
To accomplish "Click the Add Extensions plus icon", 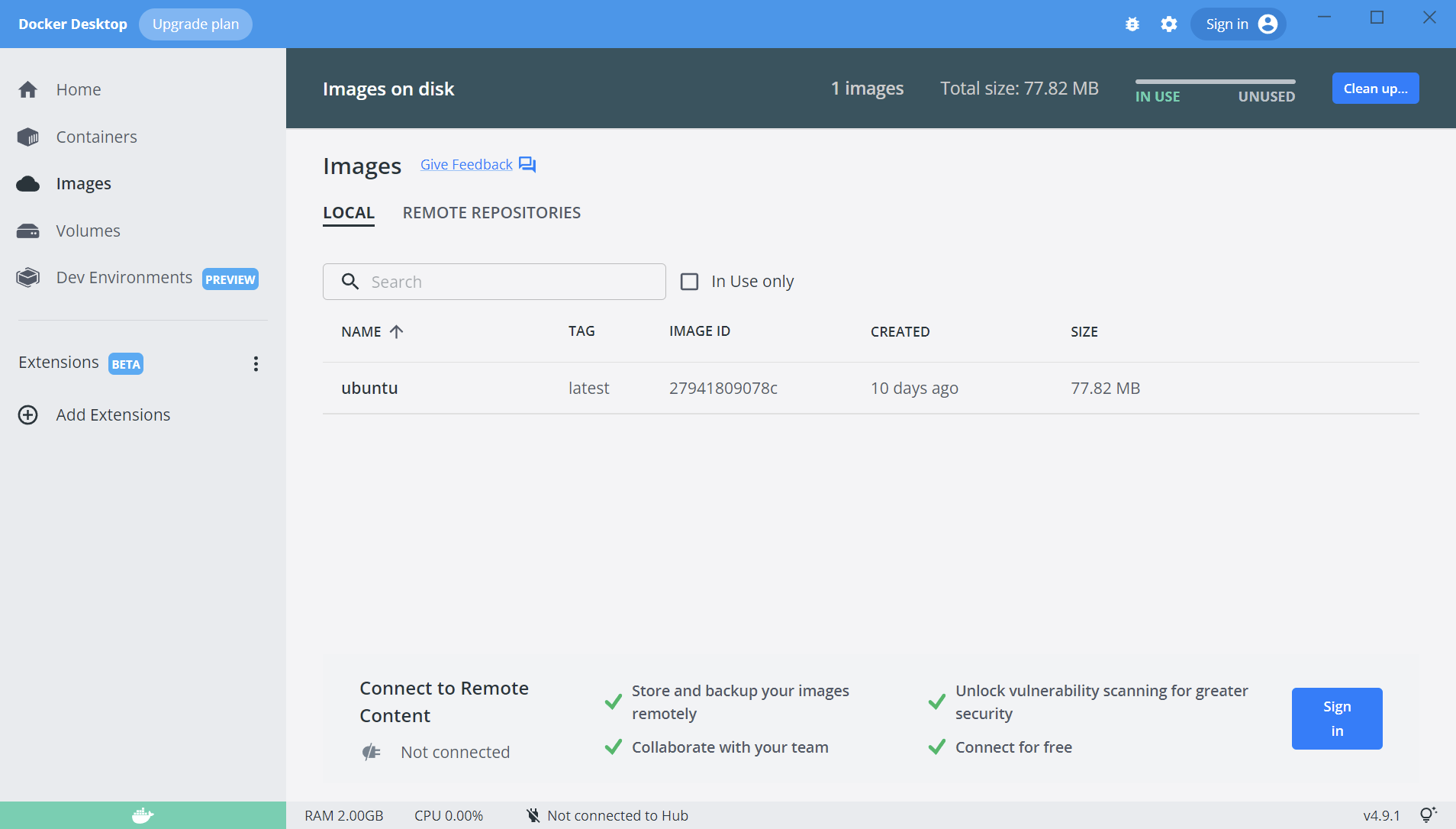I will point(28,415).
